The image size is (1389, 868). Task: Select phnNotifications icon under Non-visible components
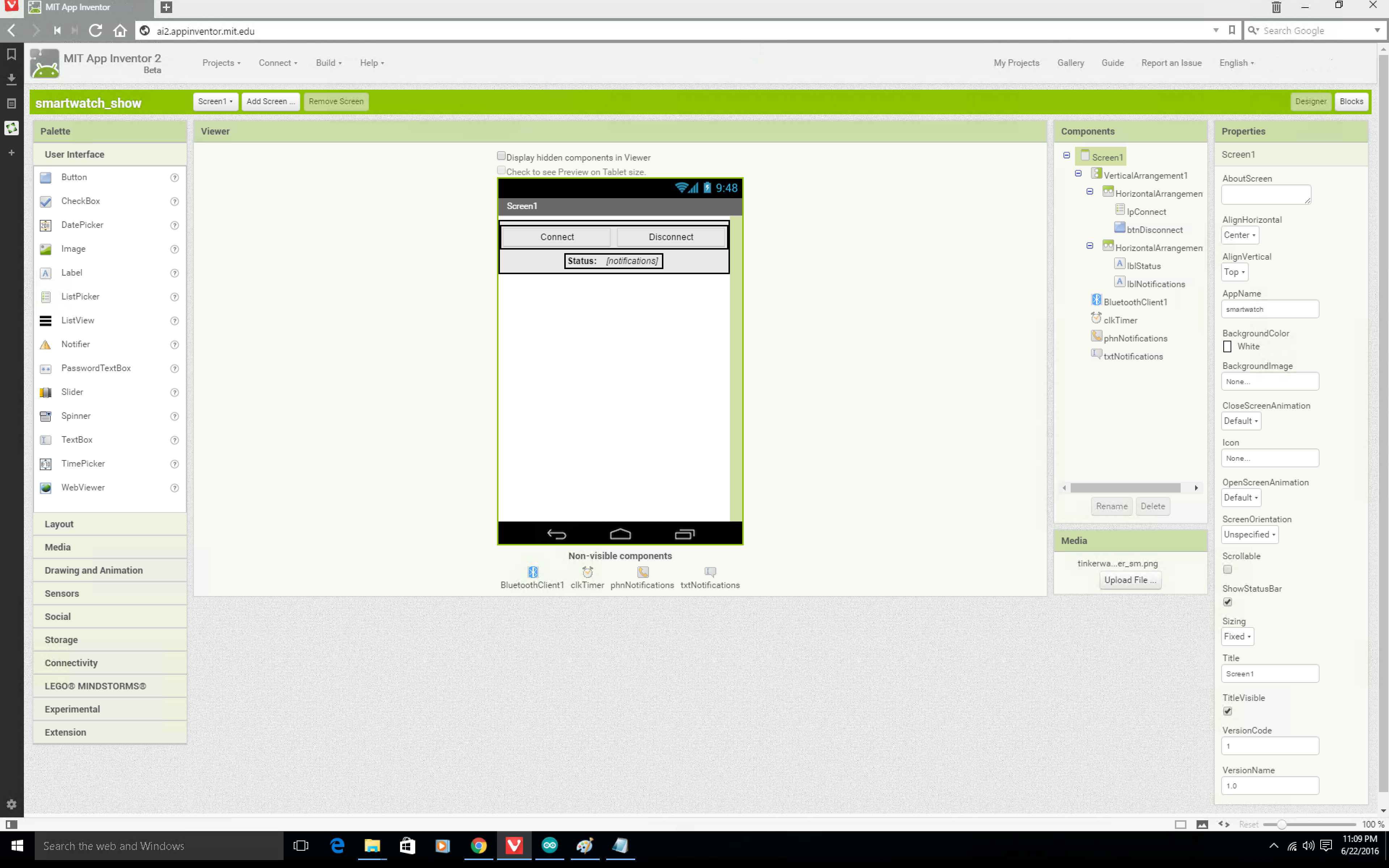click(643, 572)
